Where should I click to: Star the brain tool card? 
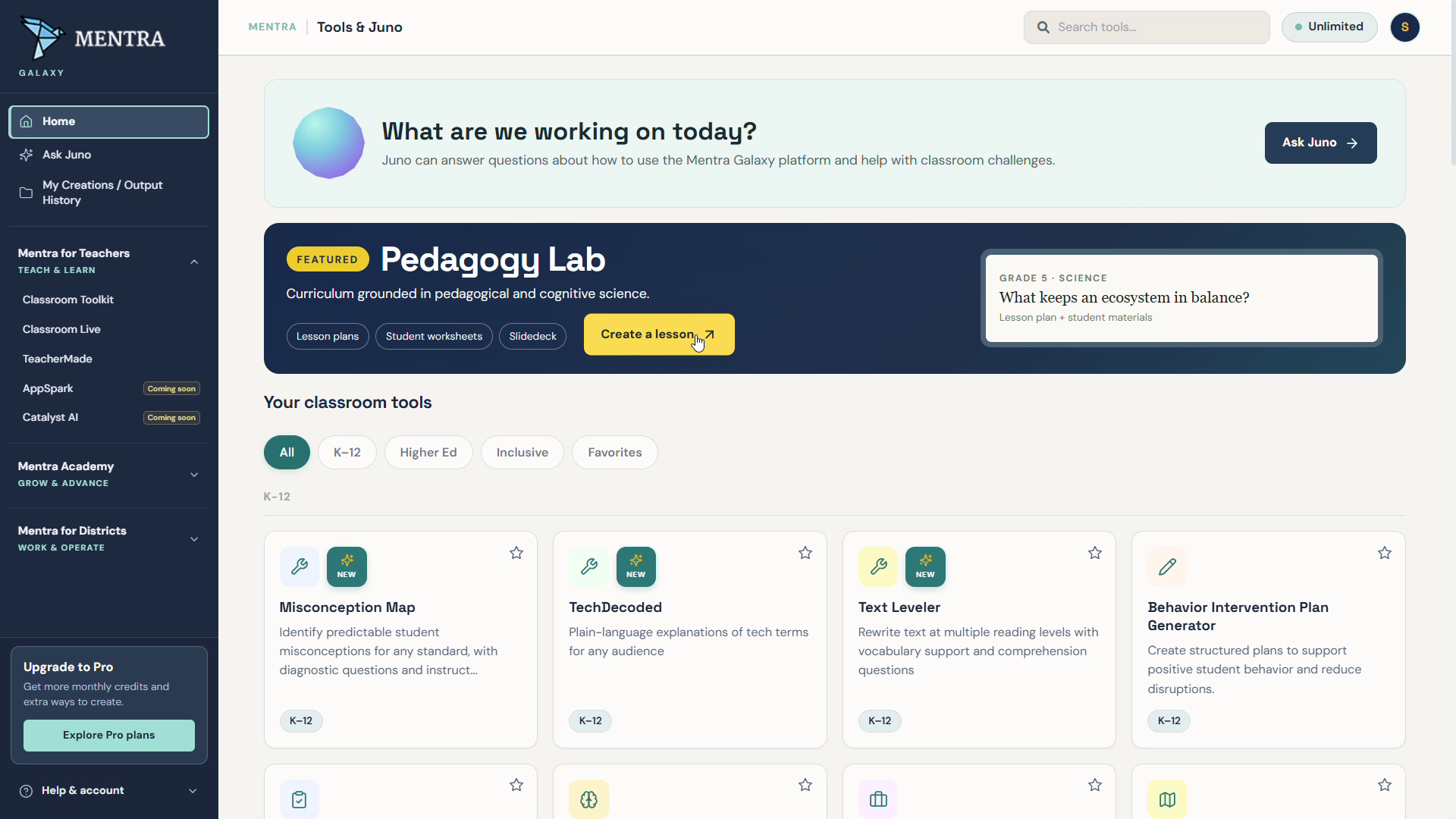pos(805,785)
